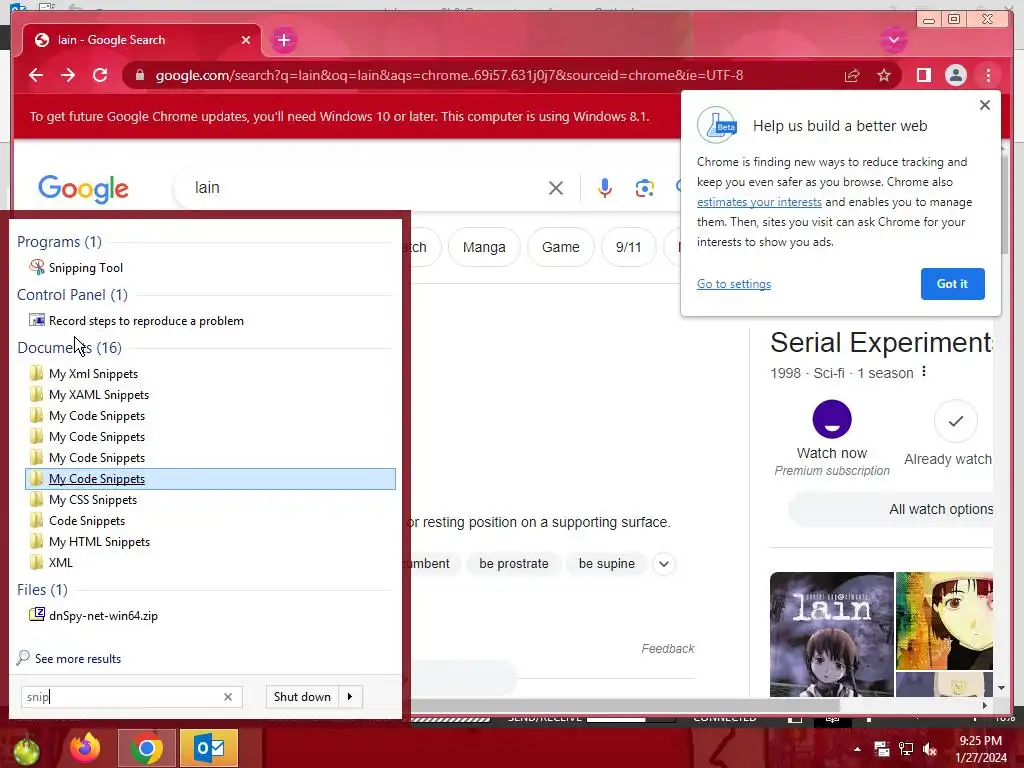Select the 9/11 filter chip
The image size is (1024, 768).
(x=628, y=248)
